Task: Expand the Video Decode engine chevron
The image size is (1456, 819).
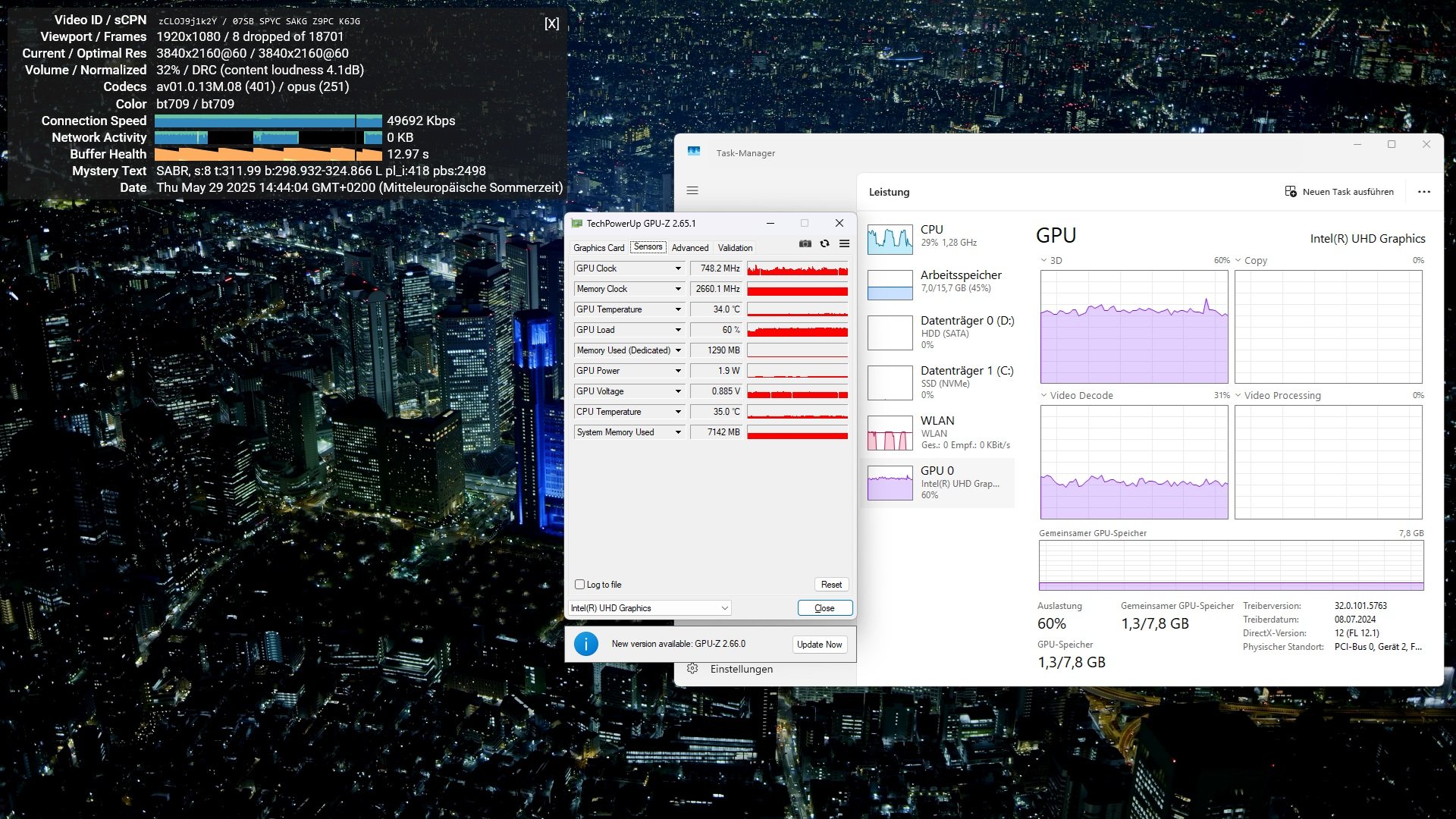Action: coord(1043,395)
